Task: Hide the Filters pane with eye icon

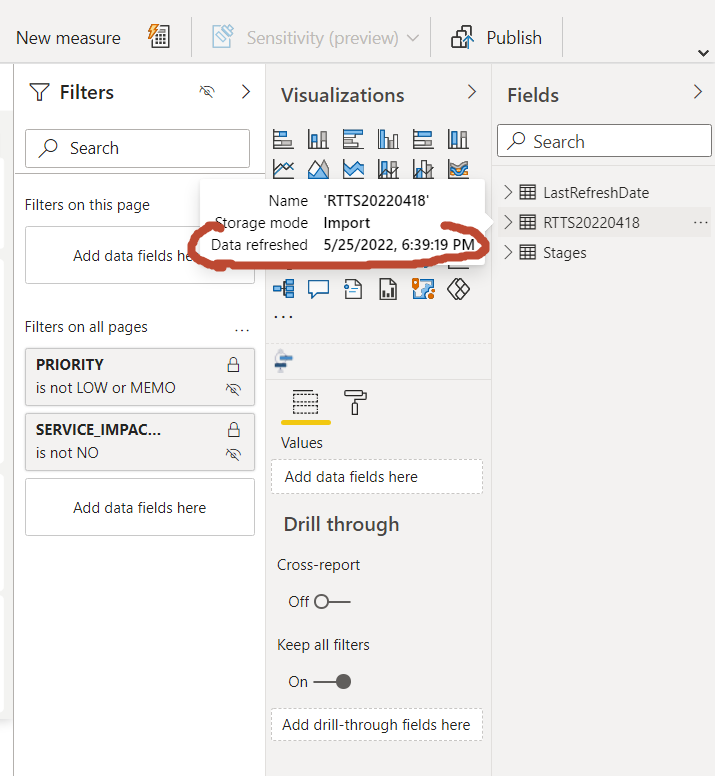Action: [207, 92]
